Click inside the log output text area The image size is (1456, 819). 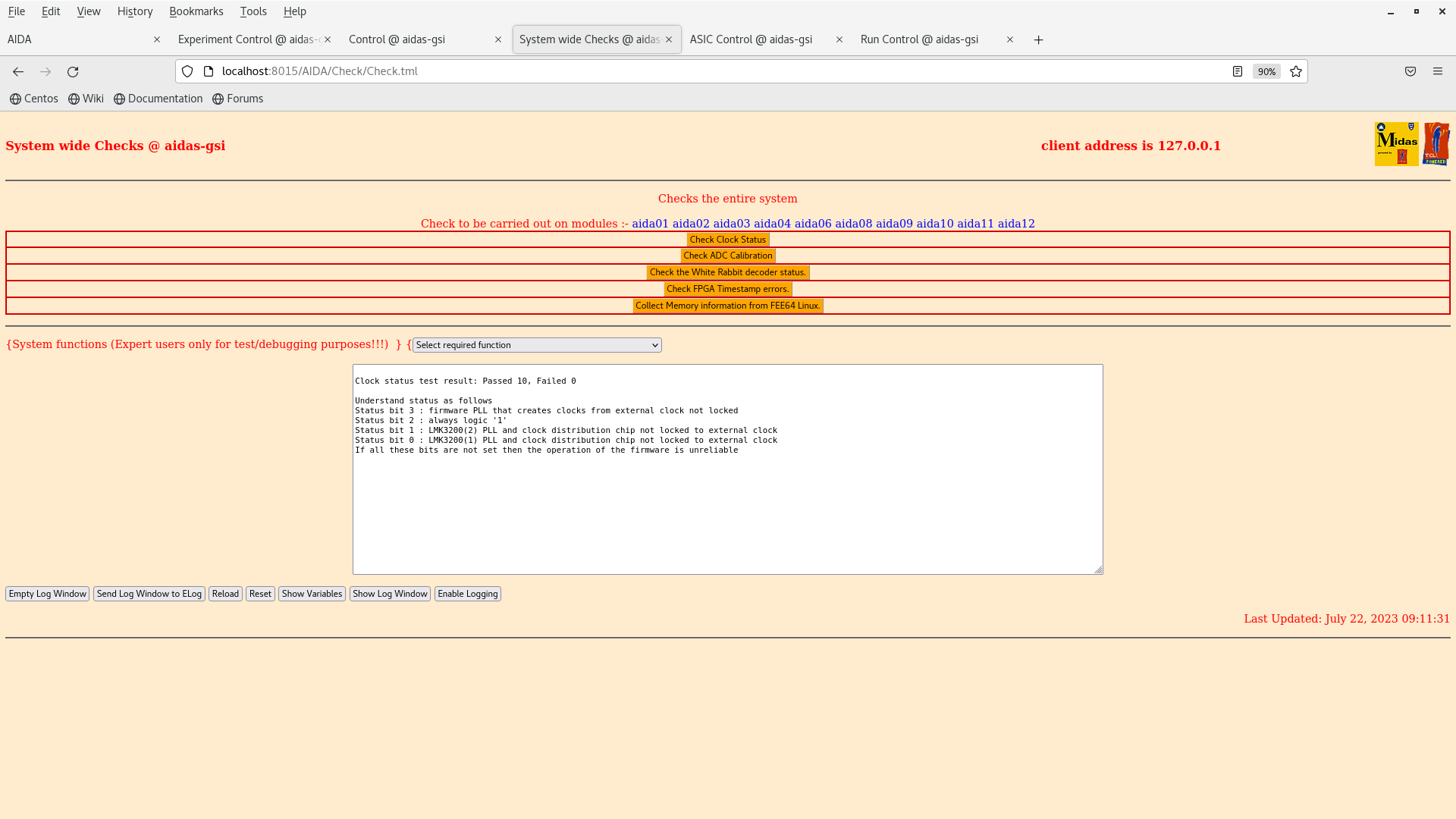tap(727, 508)
